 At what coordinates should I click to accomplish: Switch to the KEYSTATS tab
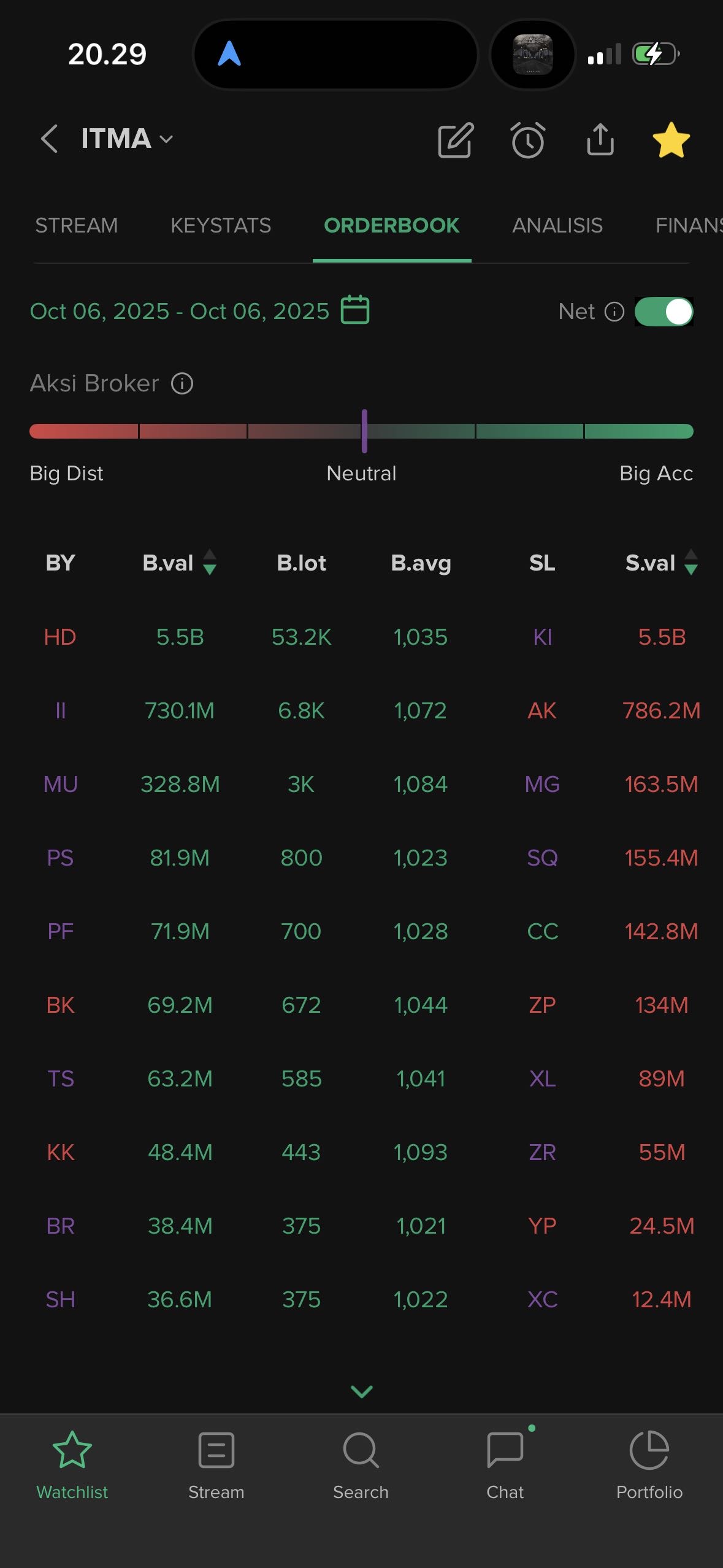pyautogui.click(x=221, y=226)
